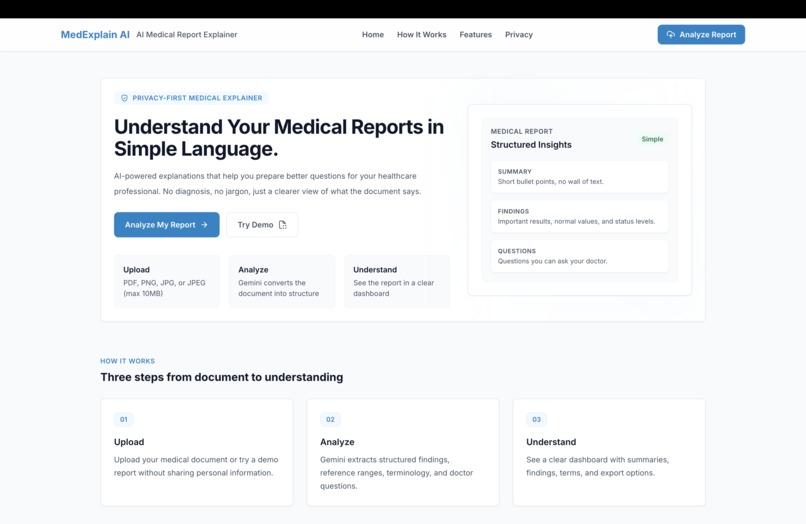
Task: Click 'See a clear dashboard with summaries' description
Action: [x=597, y=466]
